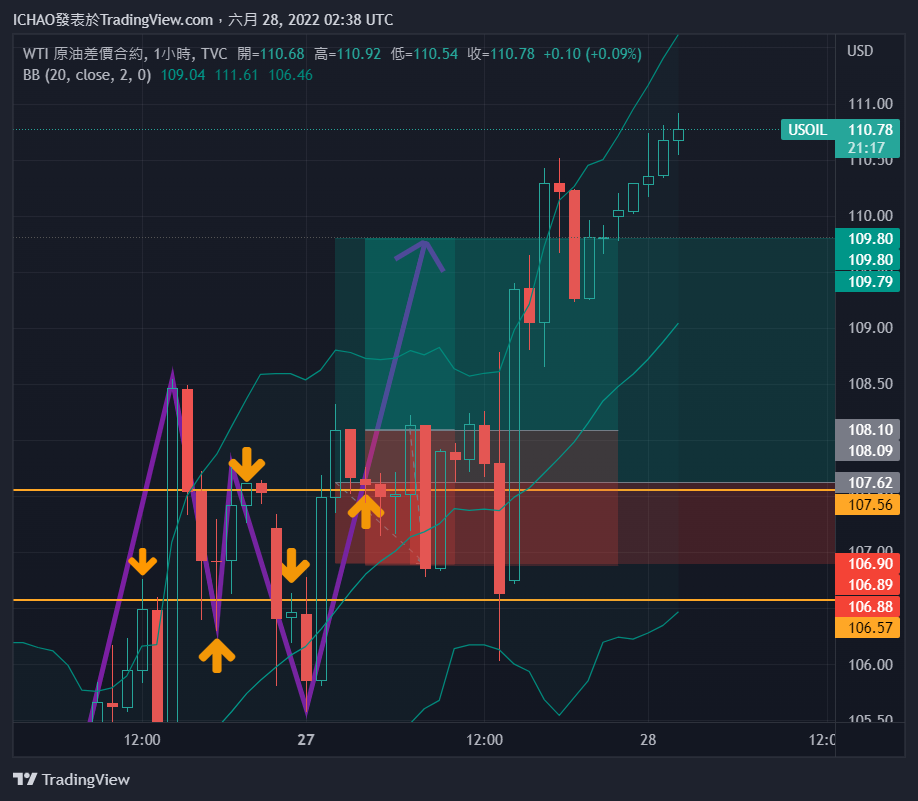Click the gray 107.62 price tag

[870, 482]
